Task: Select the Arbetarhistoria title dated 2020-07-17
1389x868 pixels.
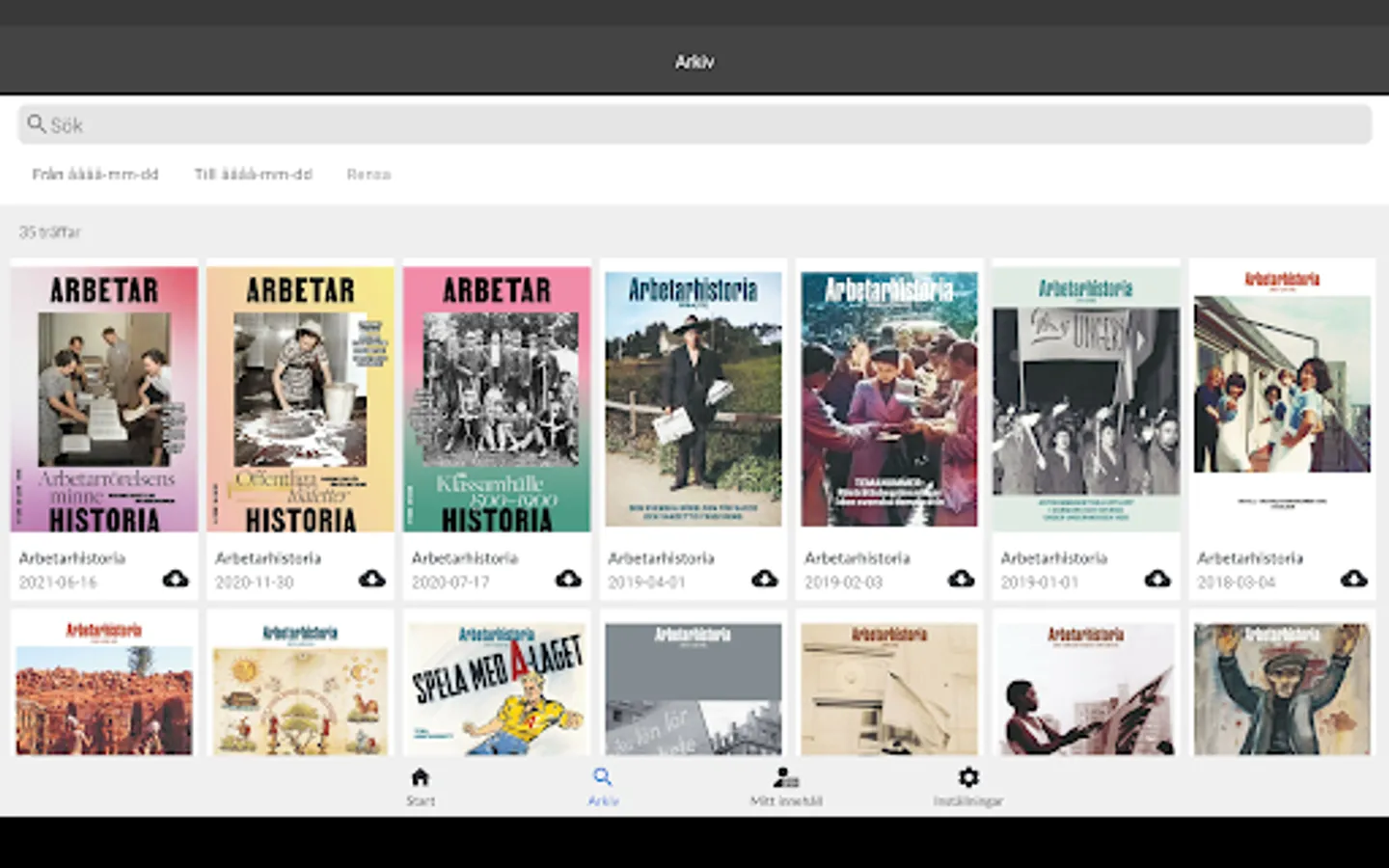Action: (x=465, y=558)
